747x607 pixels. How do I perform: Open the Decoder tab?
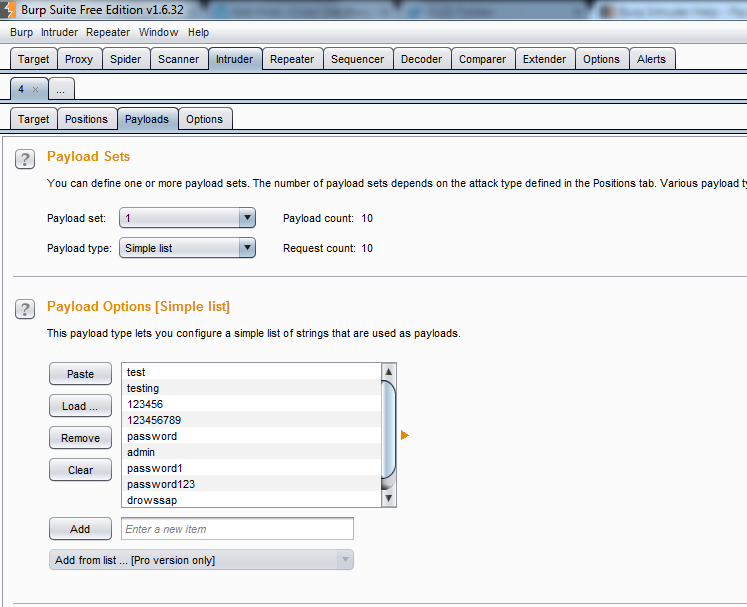coord(421,59)
